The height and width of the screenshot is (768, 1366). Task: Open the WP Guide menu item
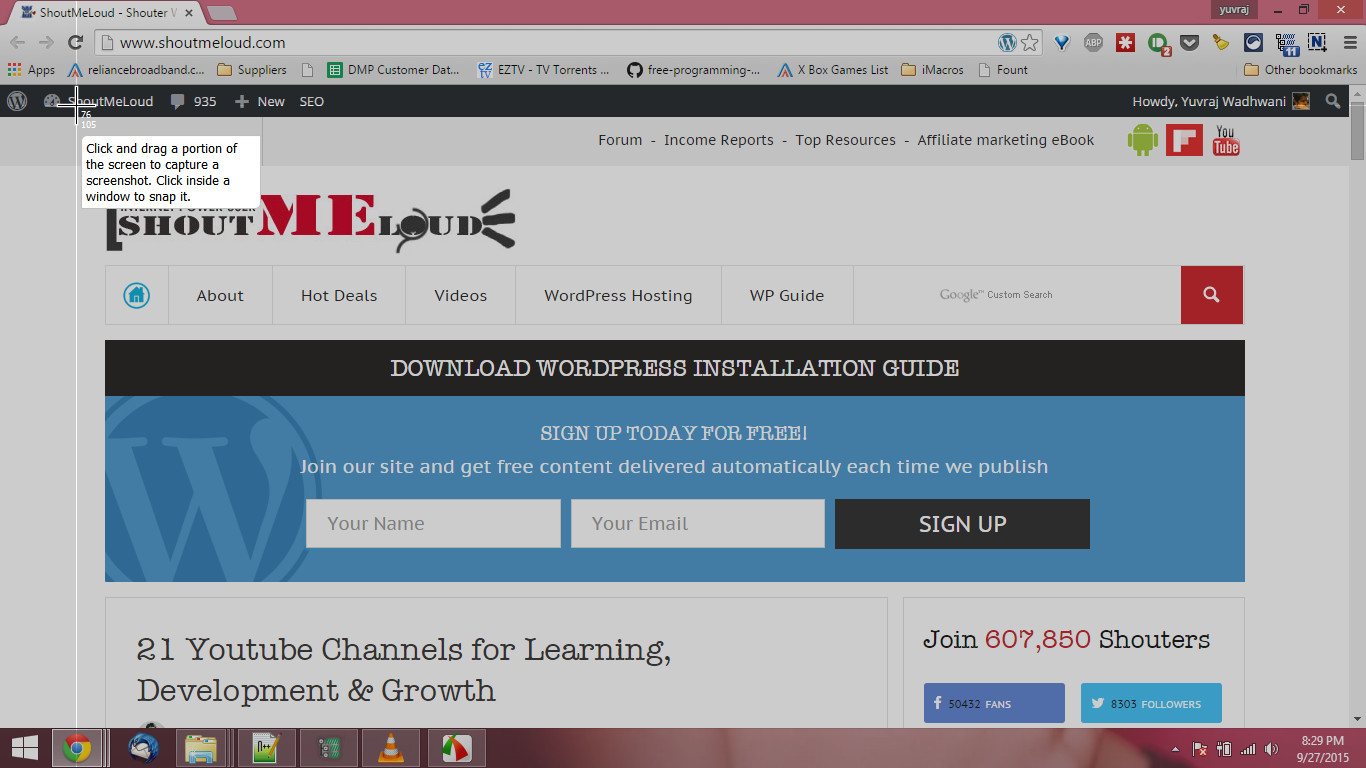click(x=787, y=295)
